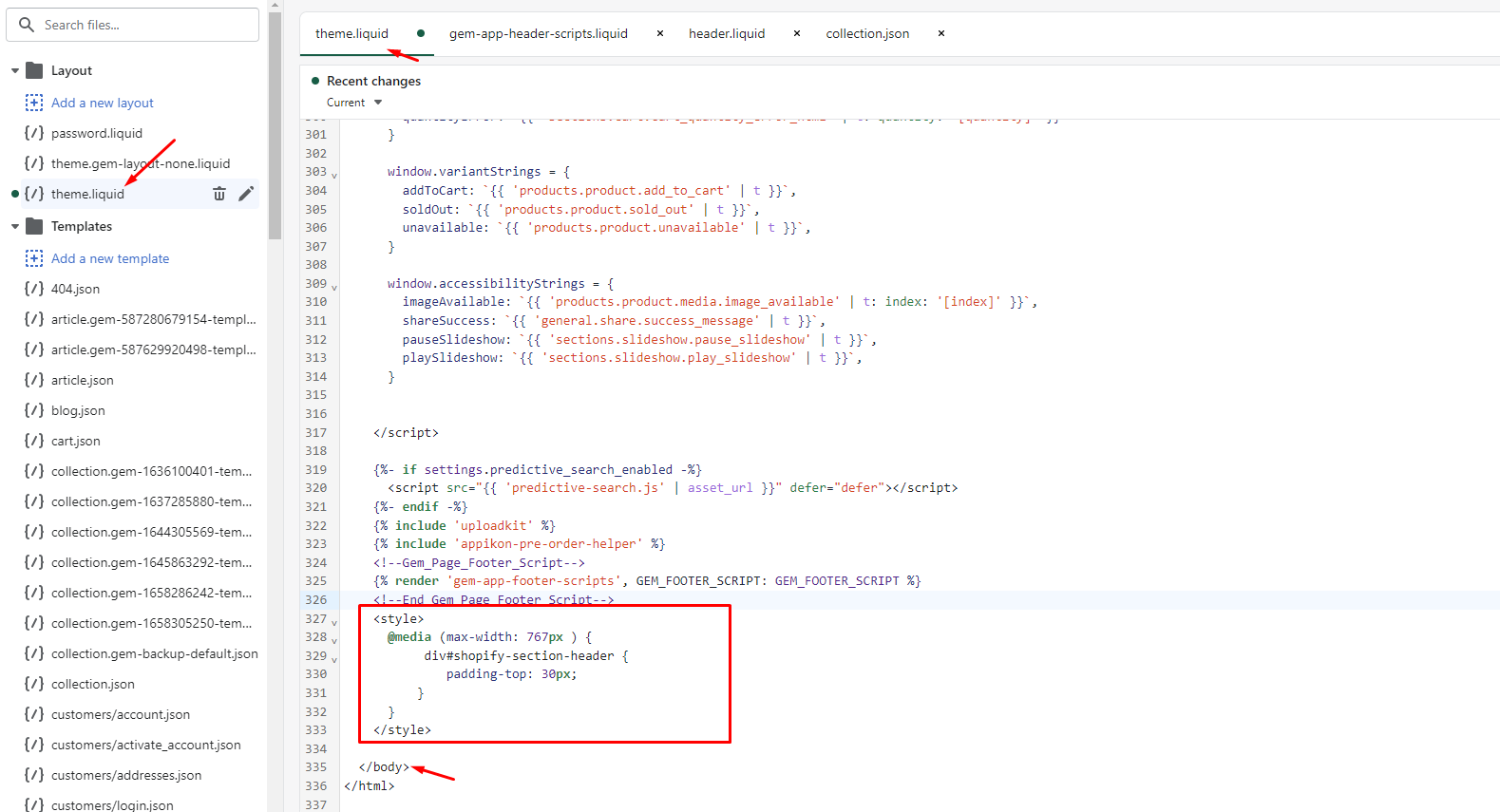
Task: Fold the style block at line 327
Action: point(334,622)
